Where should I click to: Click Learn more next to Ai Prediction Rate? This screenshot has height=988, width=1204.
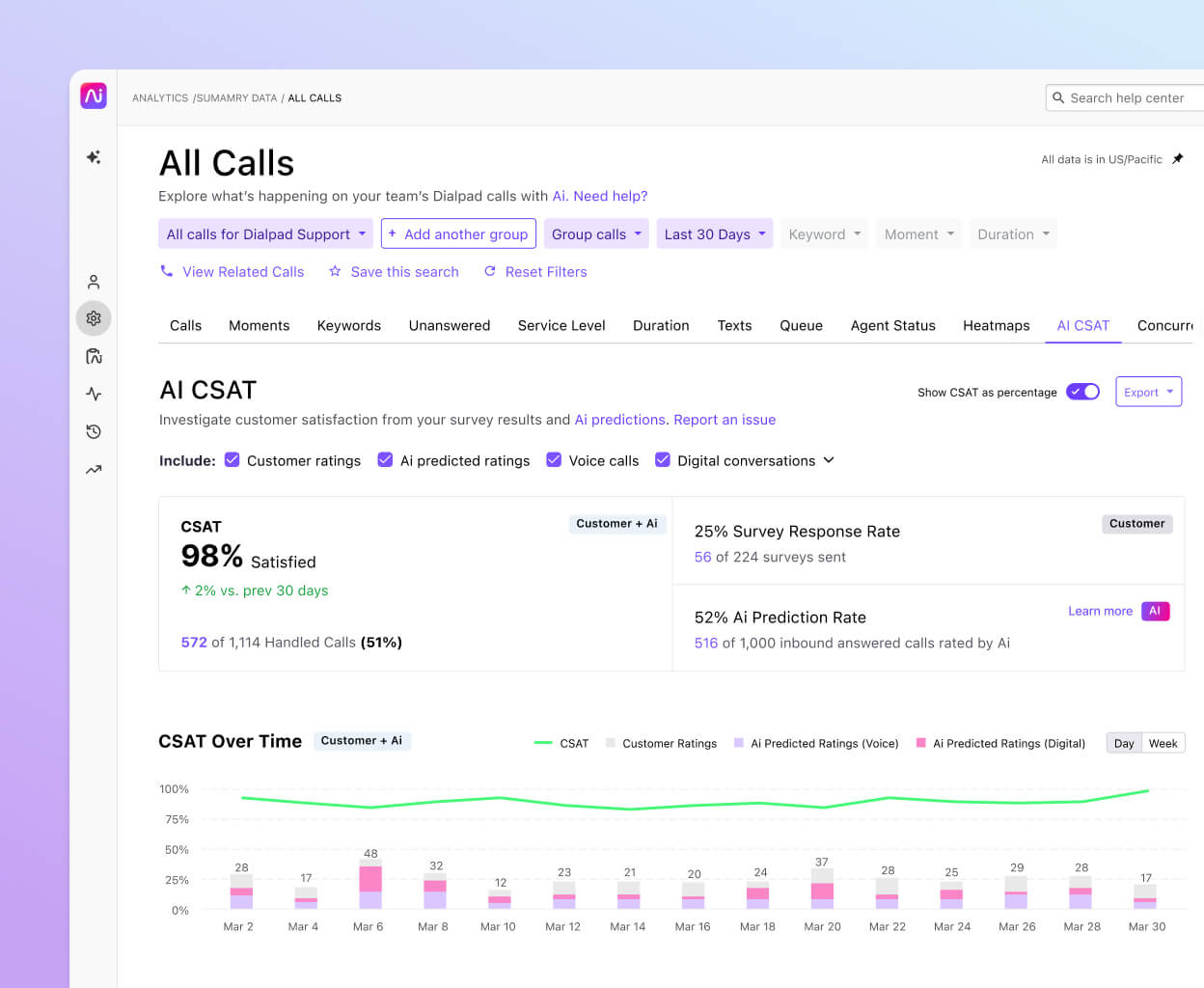[1100, 611]
